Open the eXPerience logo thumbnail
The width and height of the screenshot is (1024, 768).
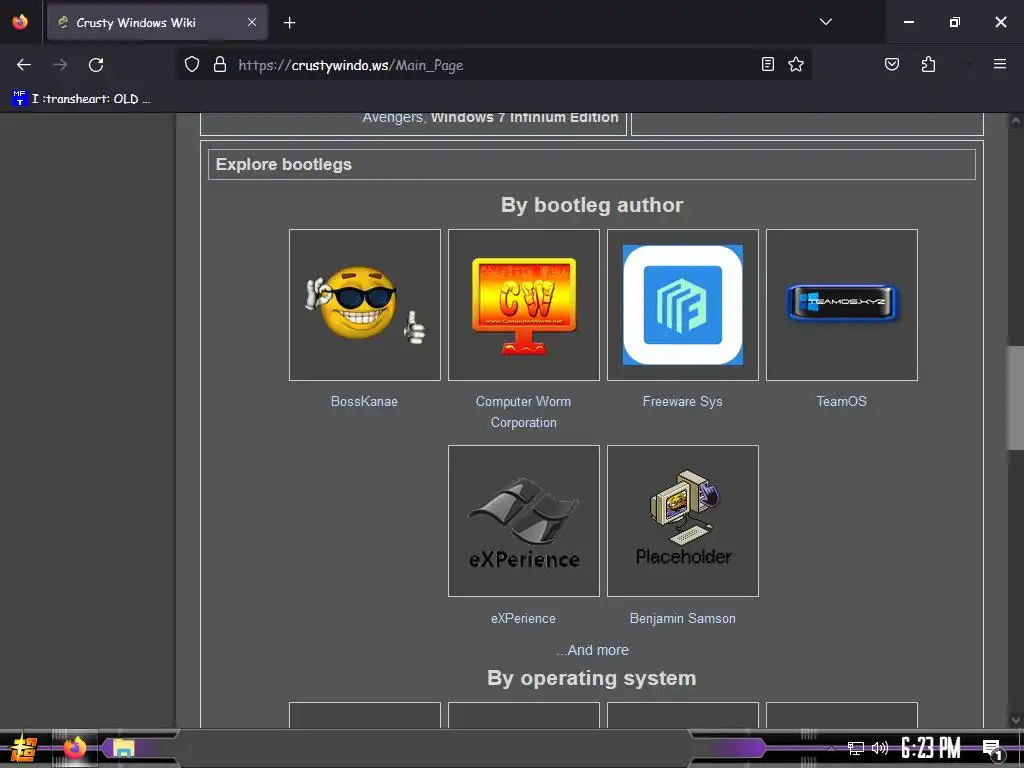524,521
